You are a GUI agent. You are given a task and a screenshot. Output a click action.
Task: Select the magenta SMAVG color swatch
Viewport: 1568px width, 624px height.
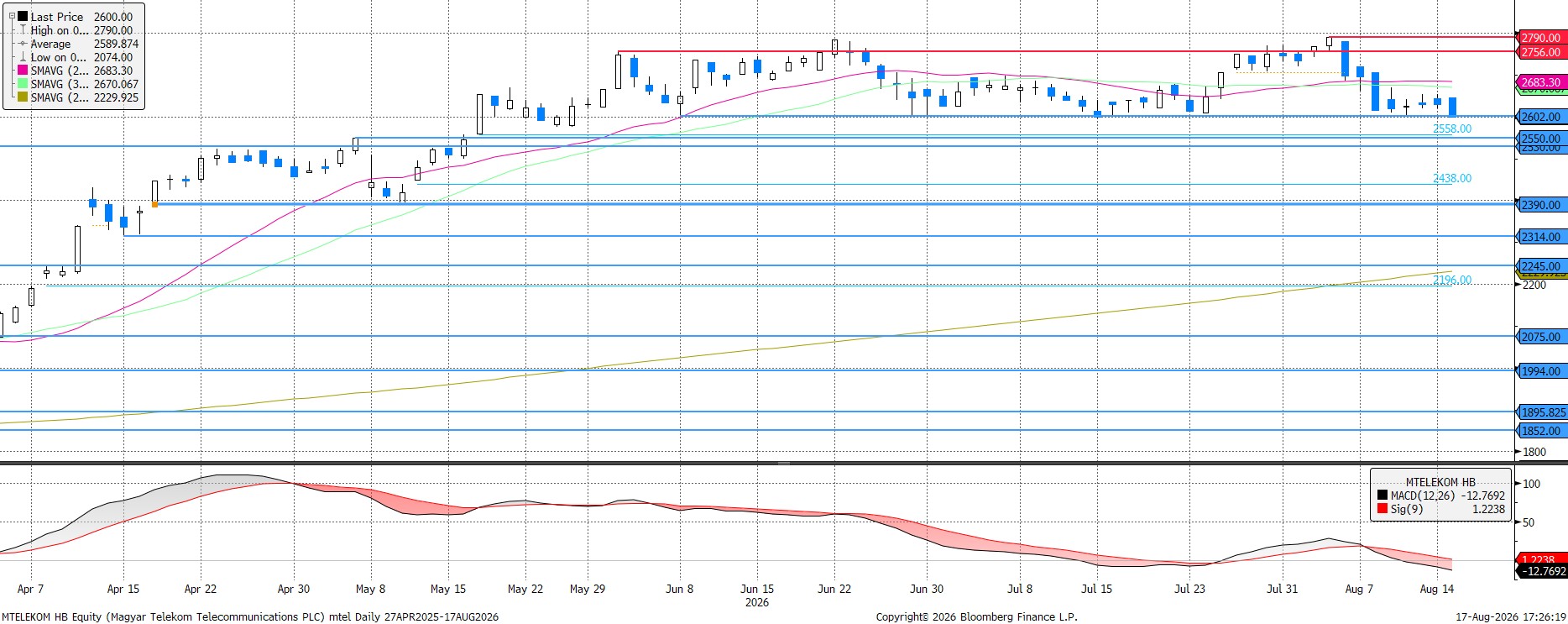coord(23,71)
